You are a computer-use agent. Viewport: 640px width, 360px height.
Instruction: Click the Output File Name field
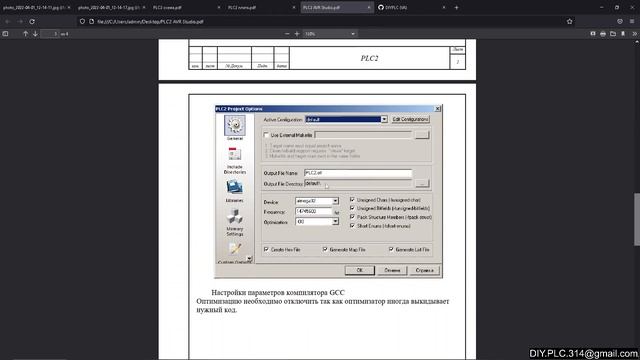pos(358,173)
